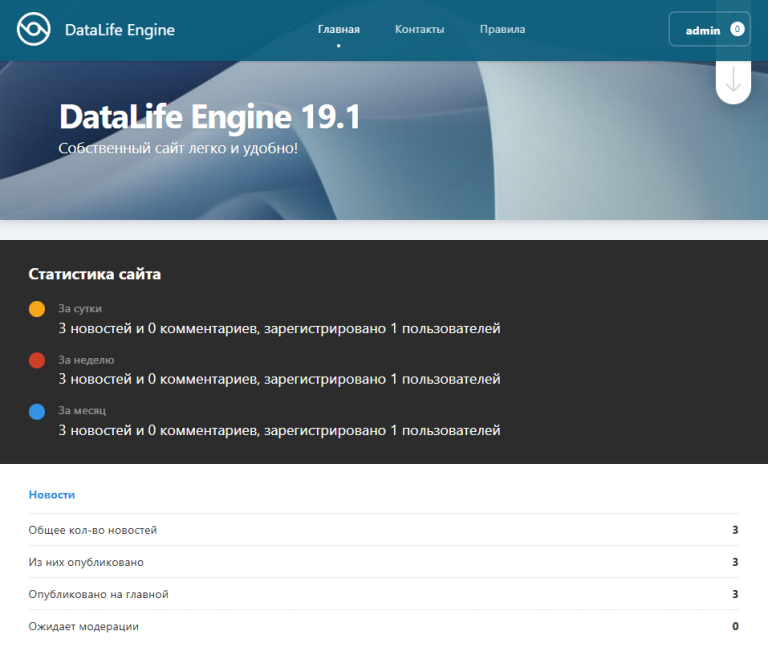Click the orange circle next to За сутки
The height and width of the screenshot is (646, 768).
coord(37,310)
